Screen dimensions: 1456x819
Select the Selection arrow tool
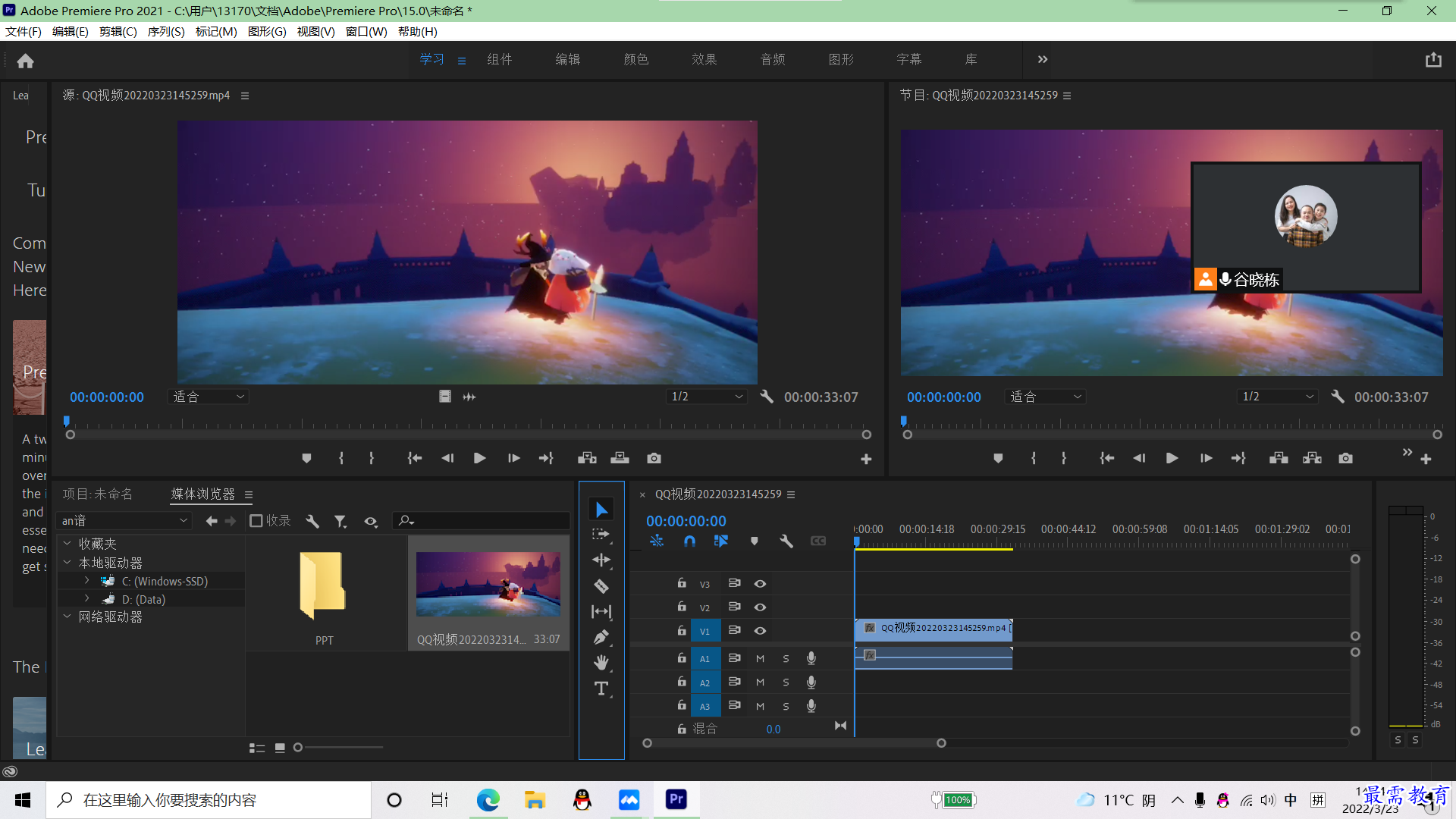tap(601, 510)
